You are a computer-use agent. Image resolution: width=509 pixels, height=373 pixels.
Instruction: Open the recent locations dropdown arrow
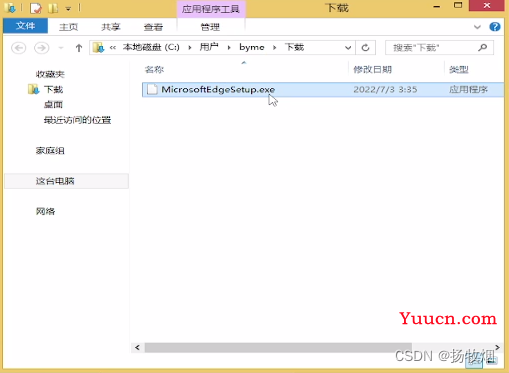click(x=61, y=48)
